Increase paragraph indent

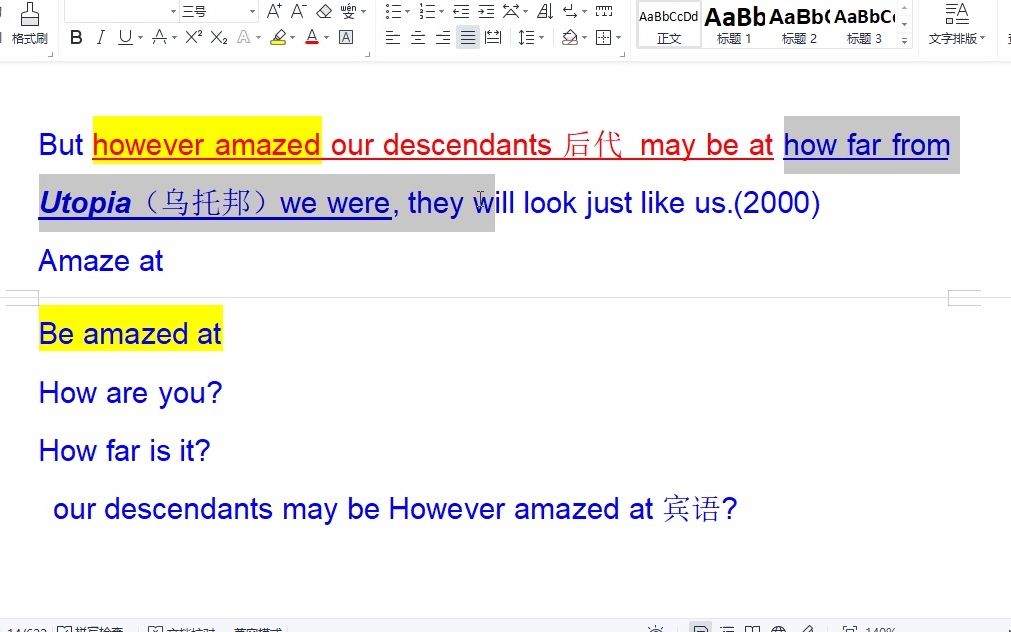(486, 12)
